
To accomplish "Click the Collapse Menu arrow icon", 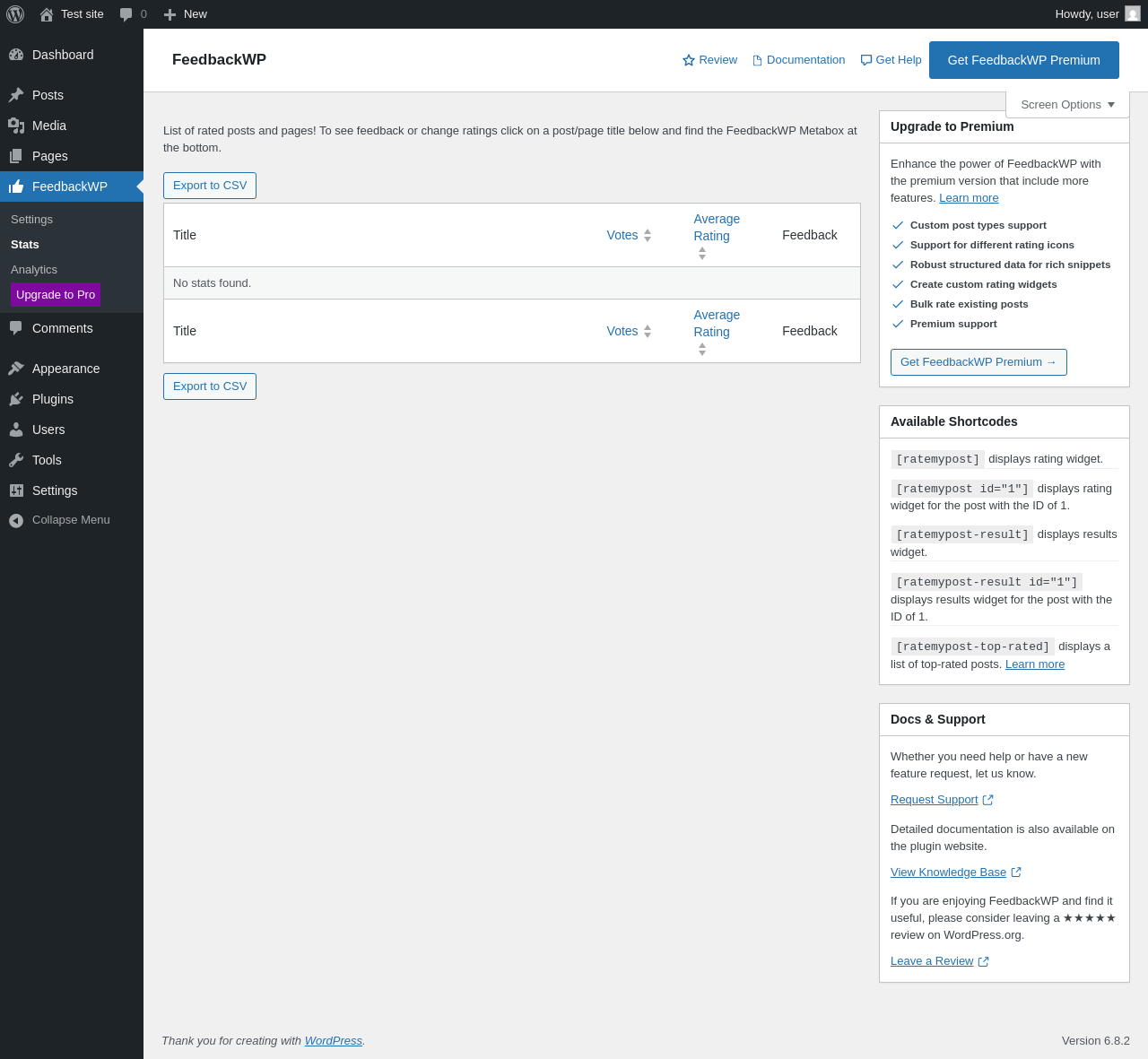I will (x=16, y=520).
